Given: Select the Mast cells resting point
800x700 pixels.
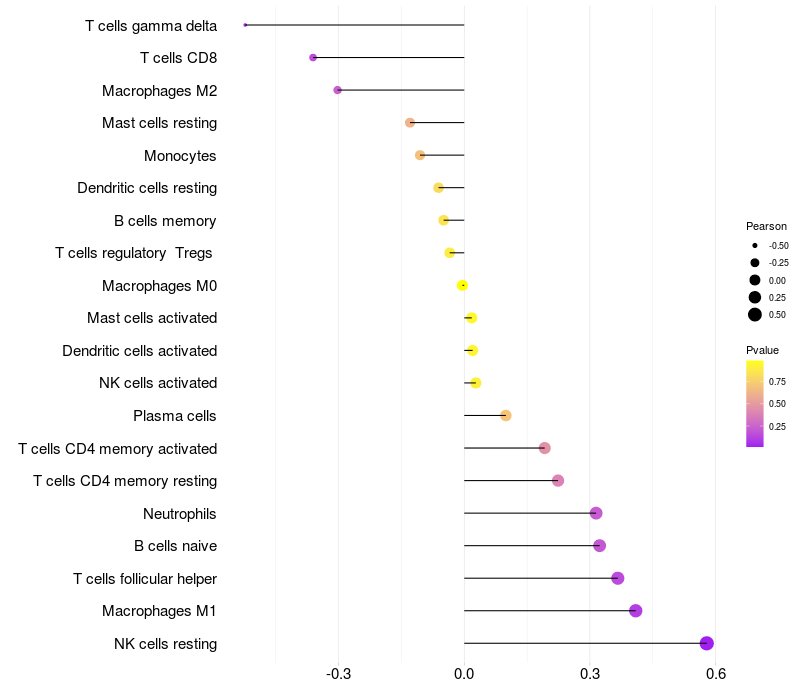Looking at the screenshot, I should click(410, 123).
